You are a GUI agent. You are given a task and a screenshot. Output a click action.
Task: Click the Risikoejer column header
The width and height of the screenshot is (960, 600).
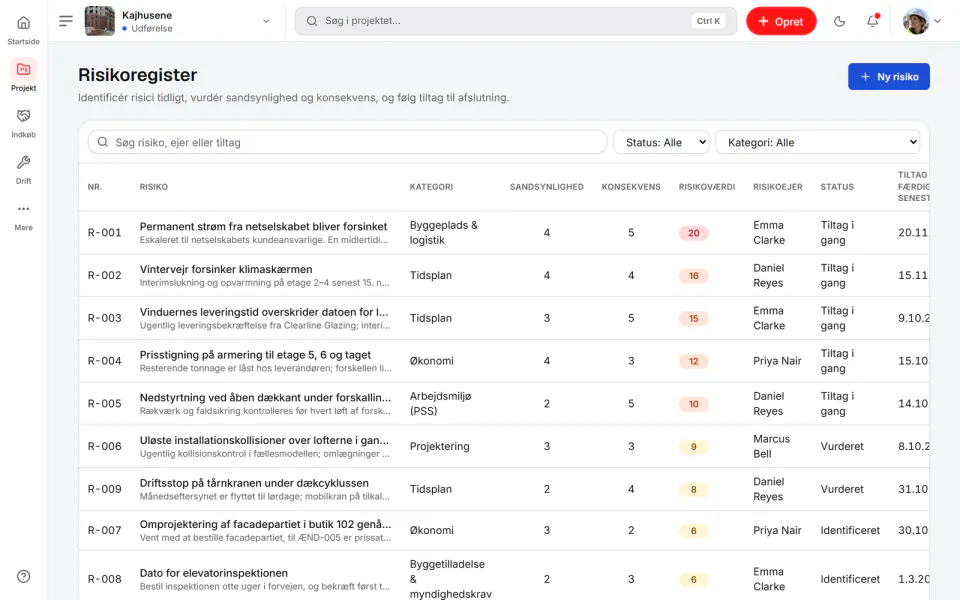point(778,187)
